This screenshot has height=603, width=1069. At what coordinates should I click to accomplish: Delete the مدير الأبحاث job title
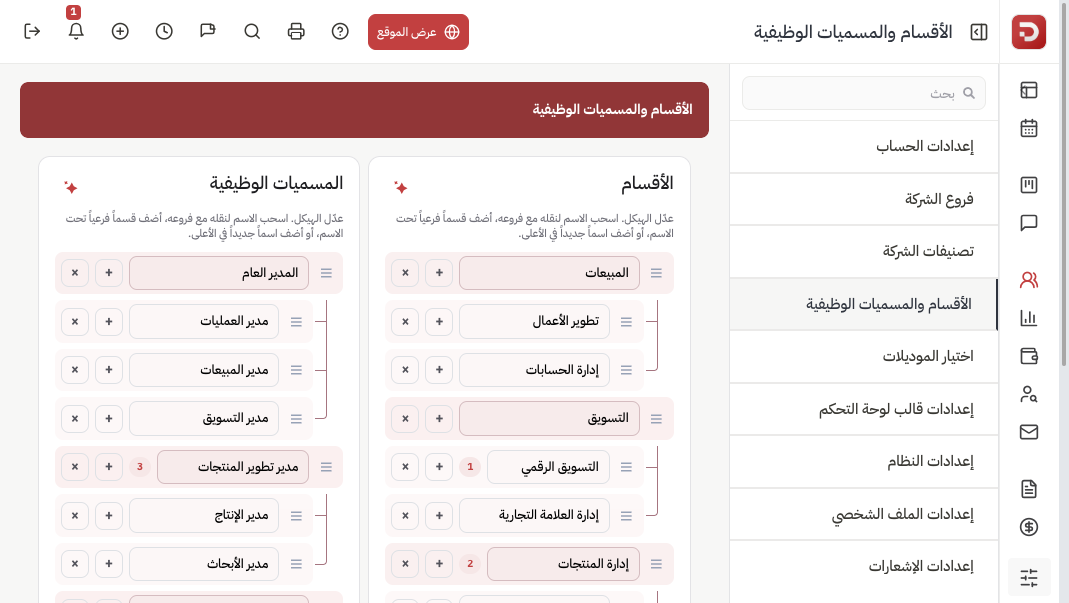click(75, 563)
